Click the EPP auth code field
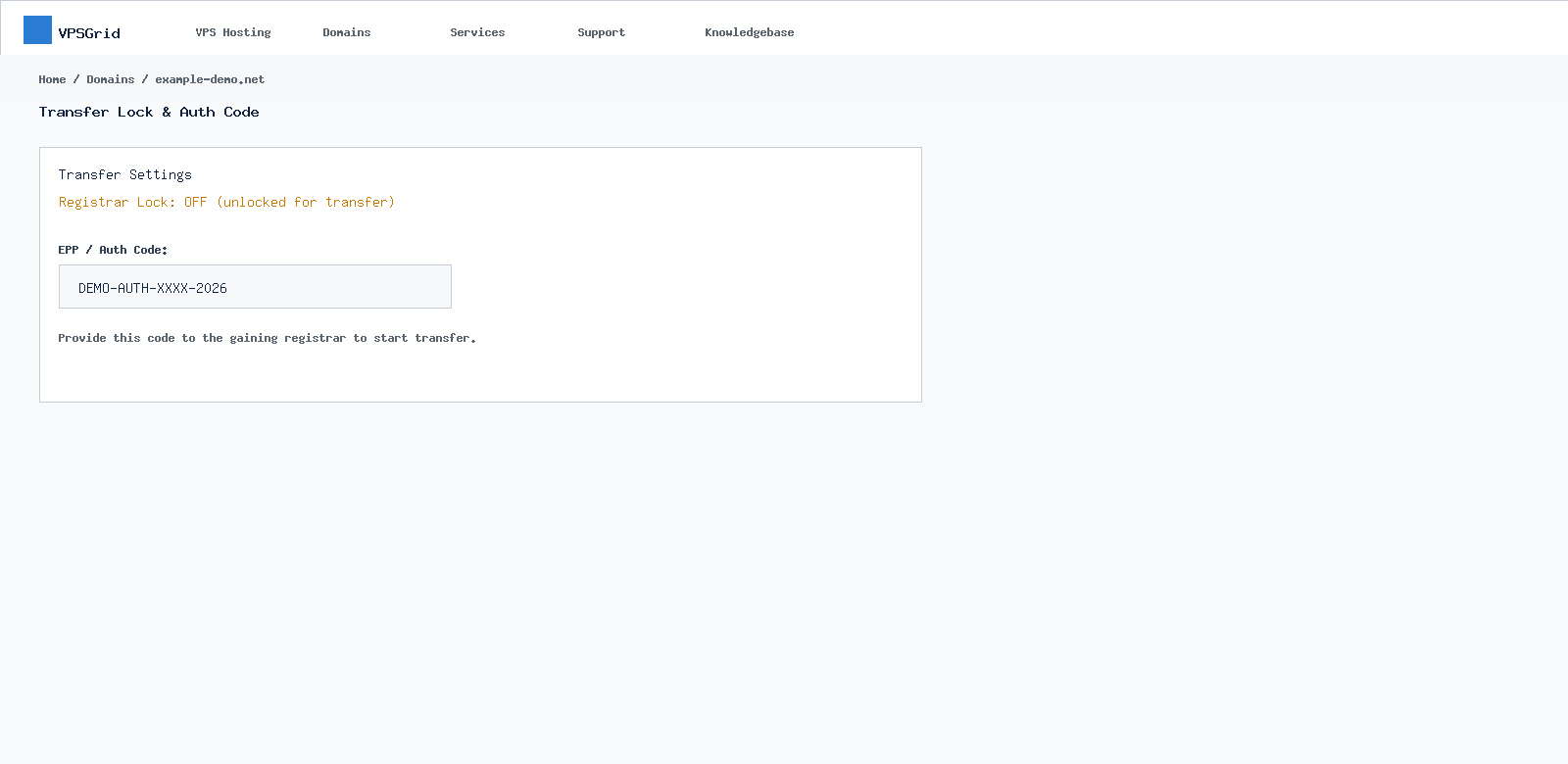Screen dimensions: 1568x764 (x=255, y=287)
